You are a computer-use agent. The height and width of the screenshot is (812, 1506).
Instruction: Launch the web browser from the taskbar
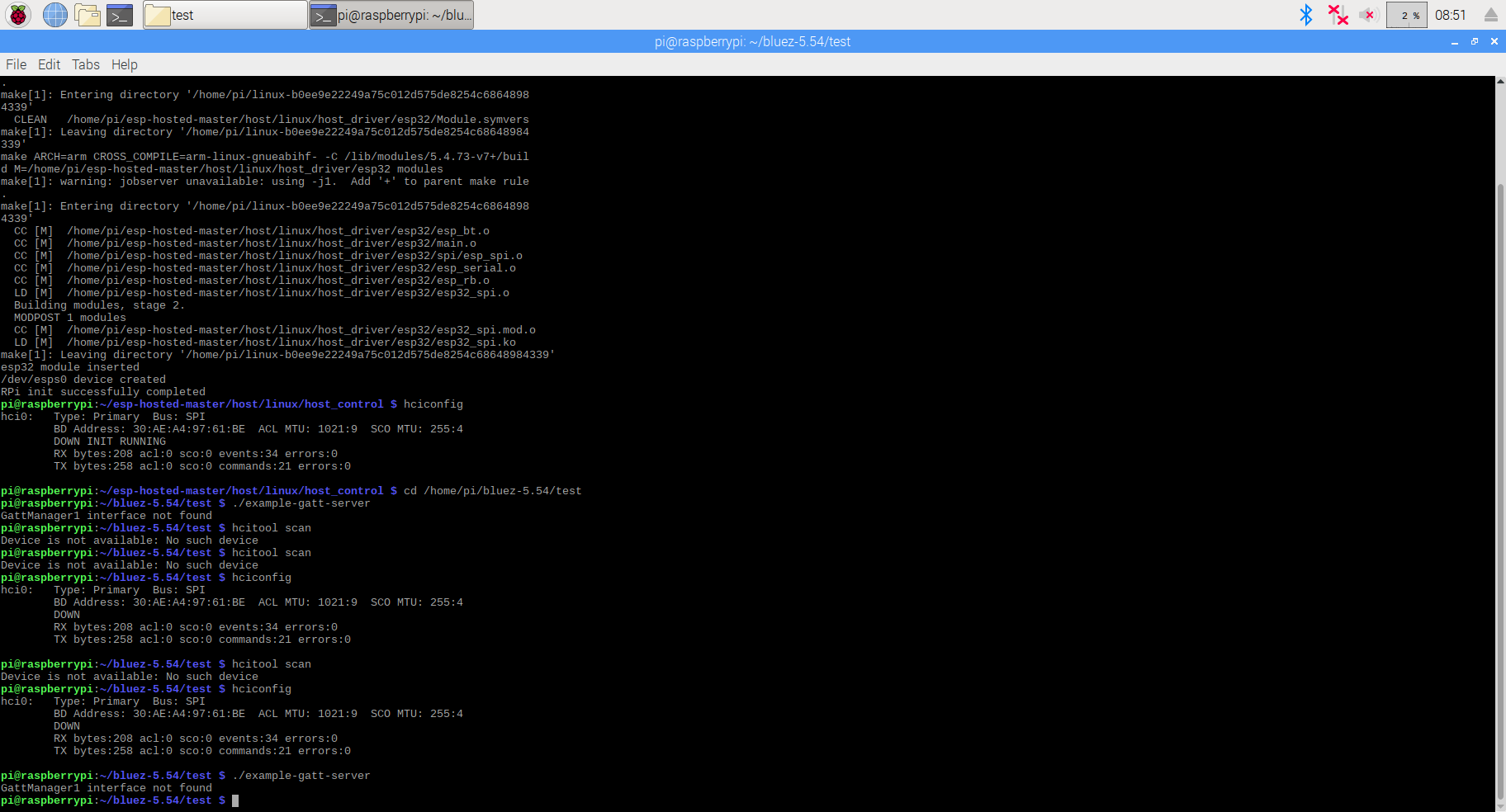click(x=54, y=14)
